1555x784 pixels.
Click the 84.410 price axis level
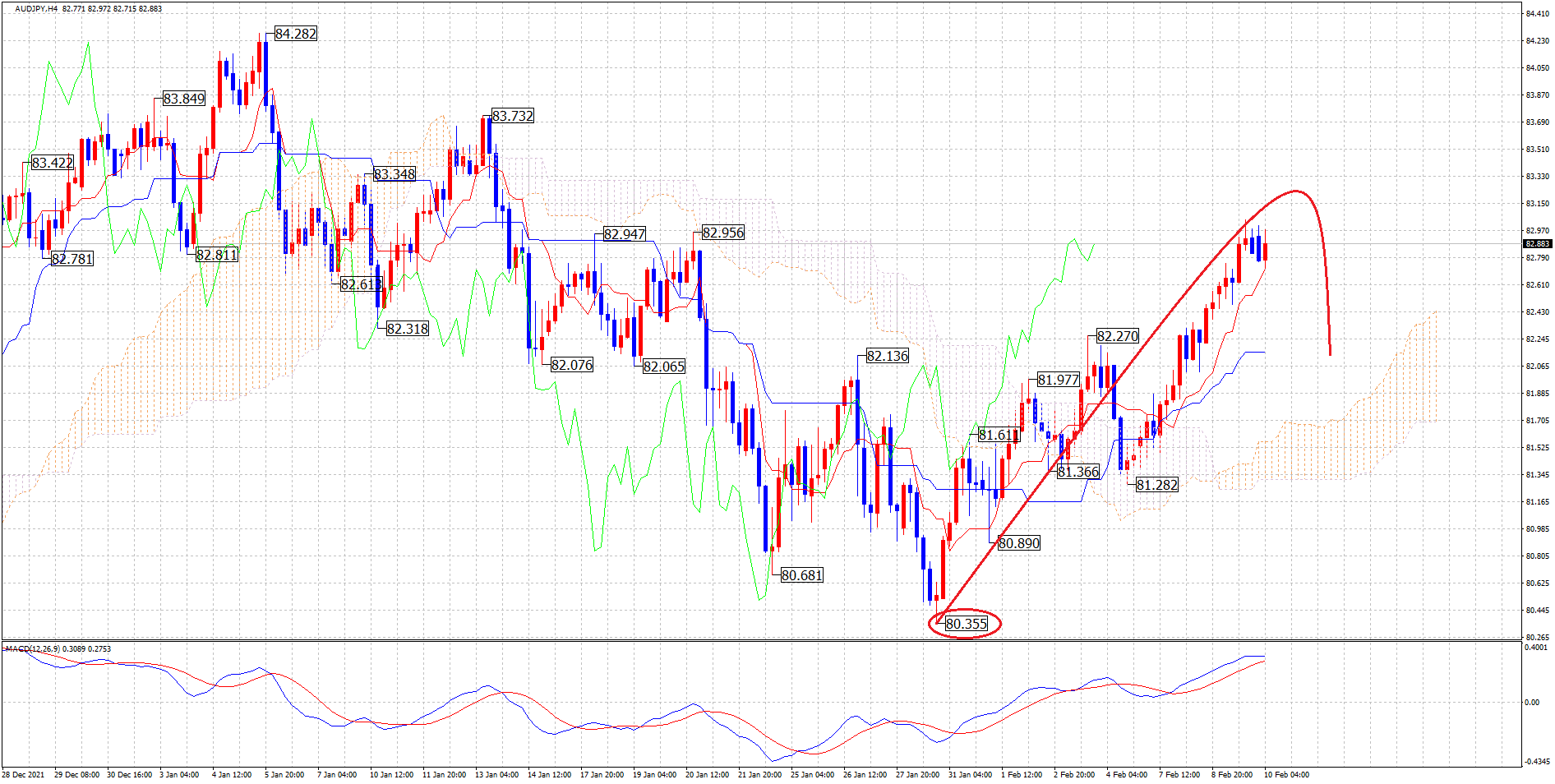pos(1537,14)
